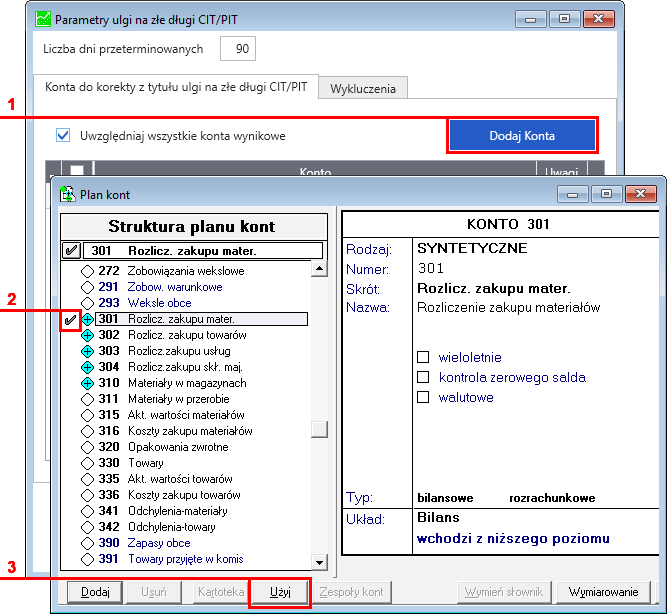Tick the kontrola zerowego salda checkbox
667x614 pixels.
[x=422, y=377]
